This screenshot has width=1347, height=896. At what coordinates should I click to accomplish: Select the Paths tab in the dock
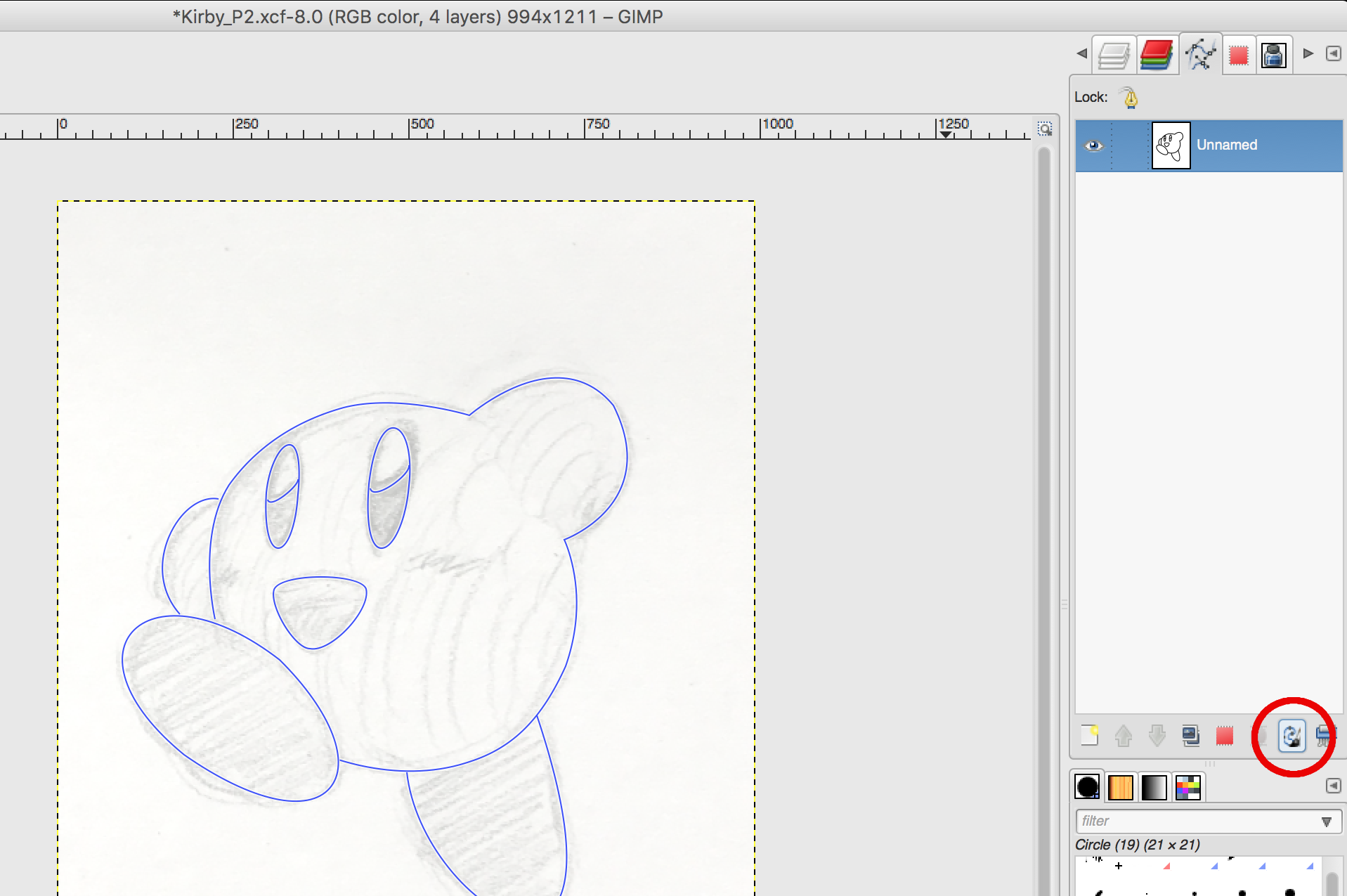[x=1201, y=54]
